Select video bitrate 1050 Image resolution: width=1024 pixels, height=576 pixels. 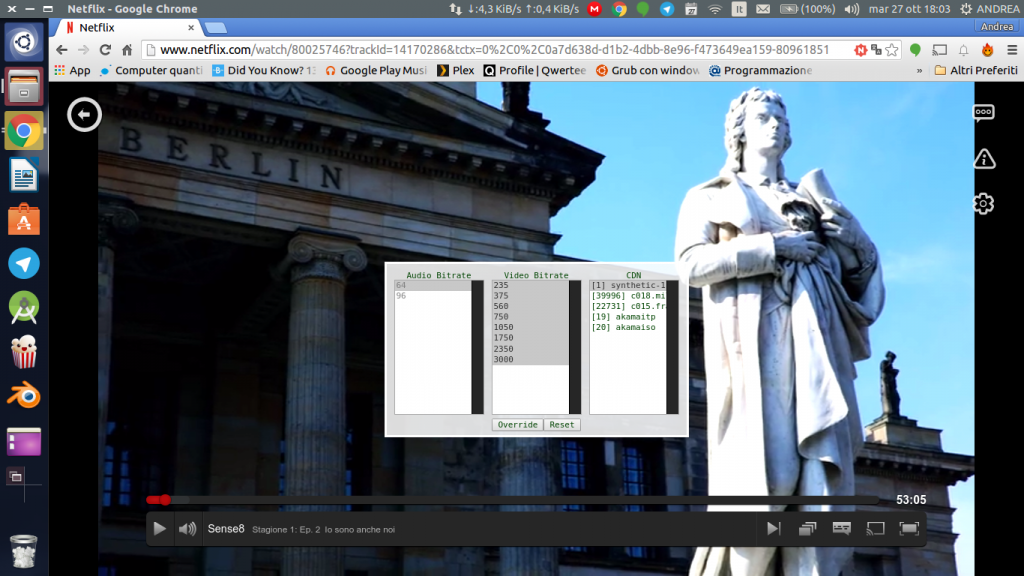coord(530,327)
